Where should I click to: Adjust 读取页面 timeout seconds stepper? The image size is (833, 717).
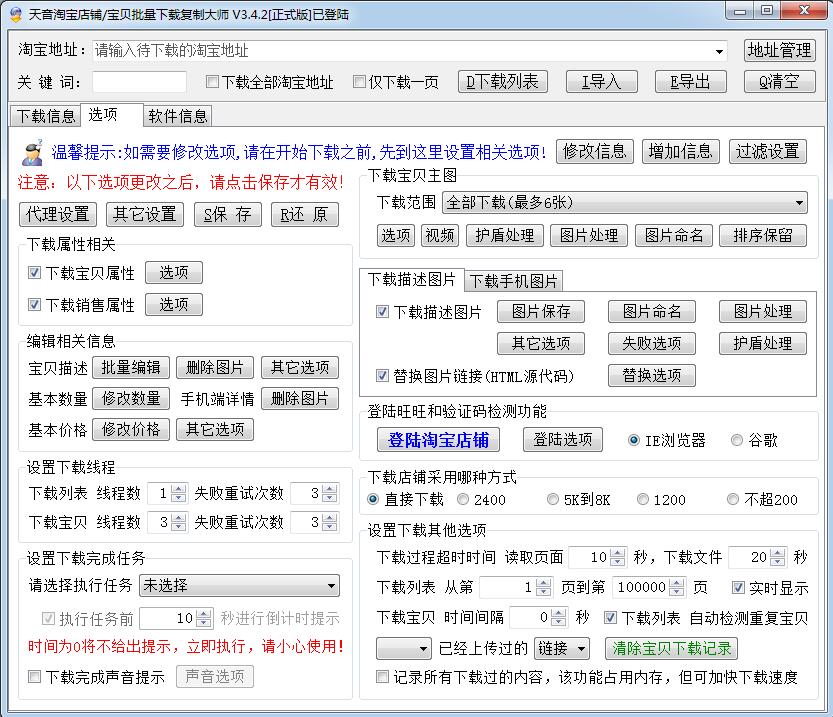[618, 557]
